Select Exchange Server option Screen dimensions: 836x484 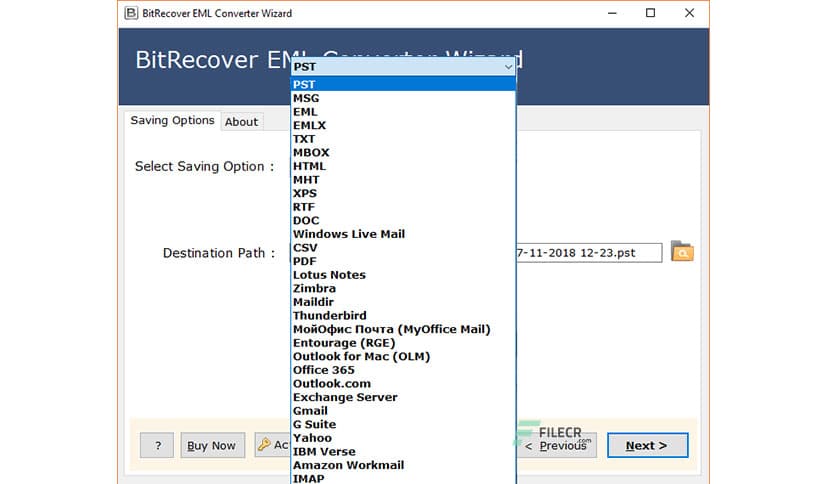[x=404, y=397]
